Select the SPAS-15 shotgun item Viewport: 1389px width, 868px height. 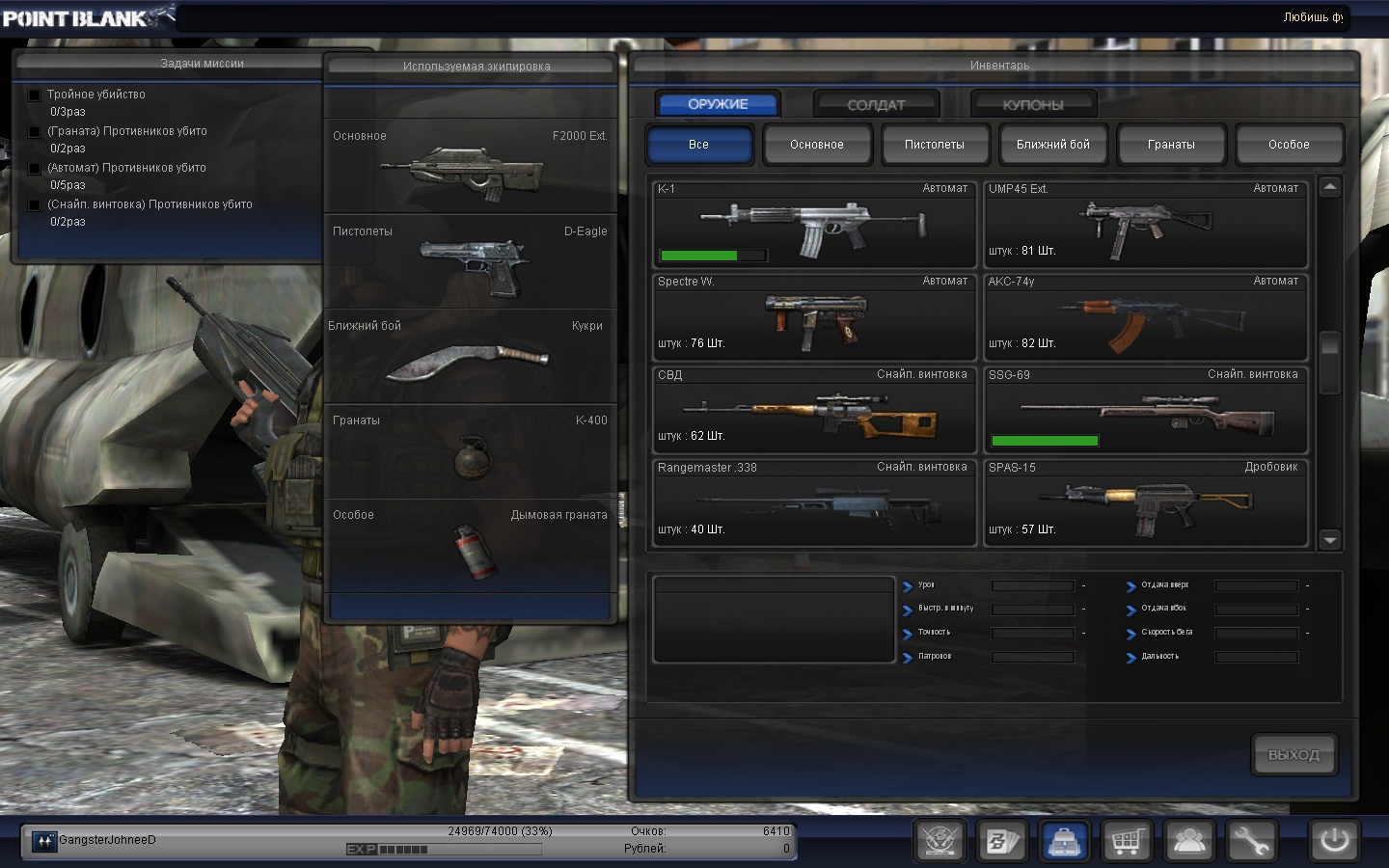coord(1146,502)
